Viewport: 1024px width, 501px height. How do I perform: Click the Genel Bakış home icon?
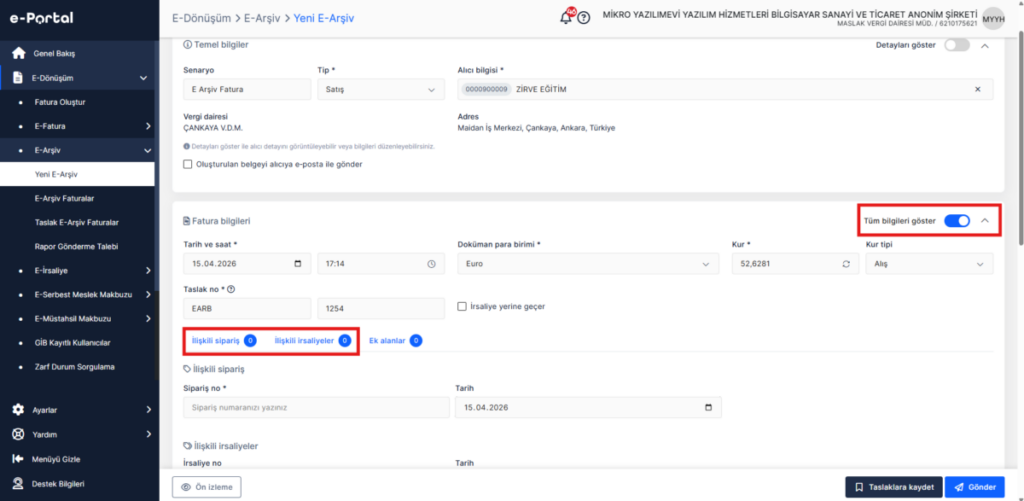19,53
